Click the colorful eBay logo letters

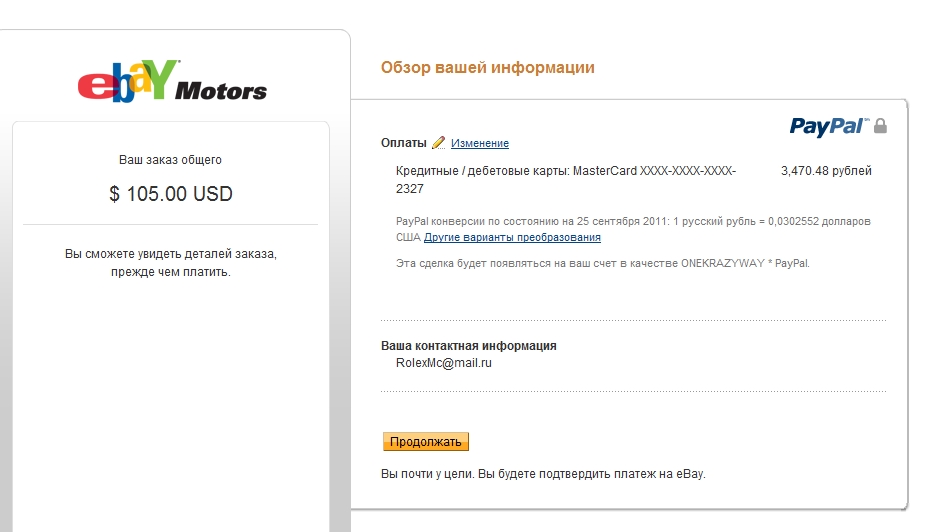(x=128, y=82)
